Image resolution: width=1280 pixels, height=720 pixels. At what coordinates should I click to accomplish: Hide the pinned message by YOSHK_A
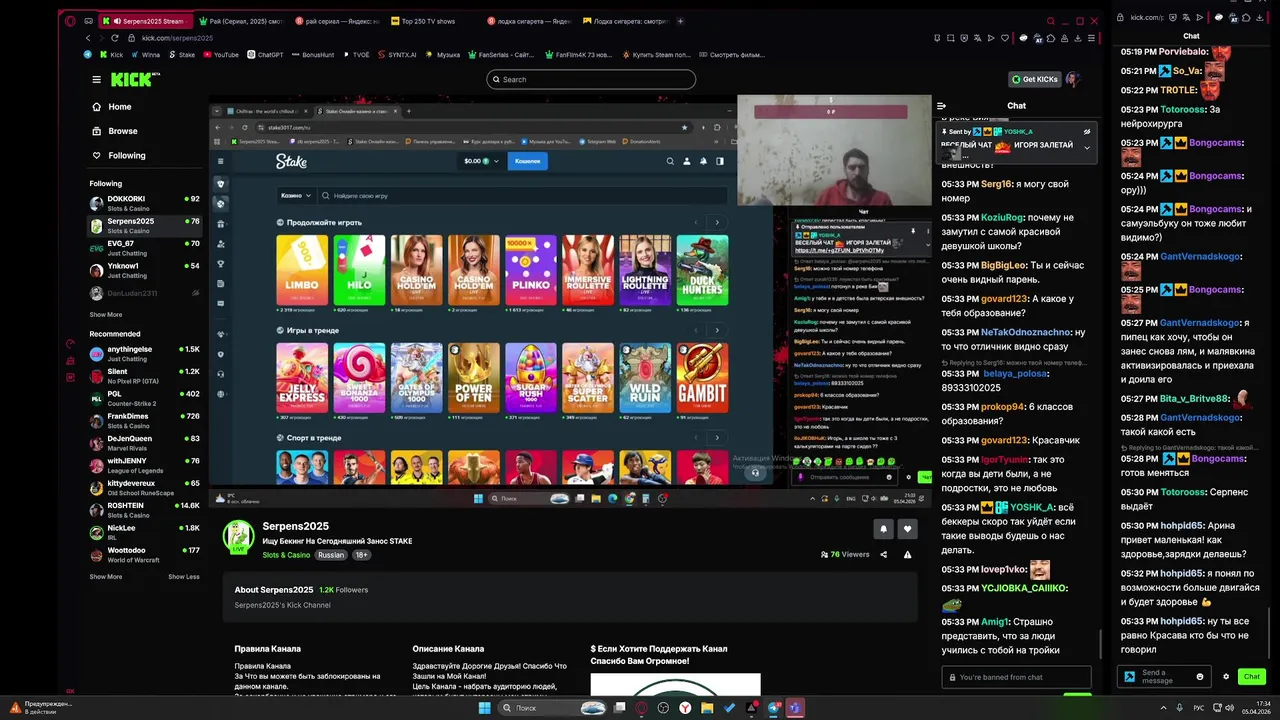click(x=1087, y=132)
